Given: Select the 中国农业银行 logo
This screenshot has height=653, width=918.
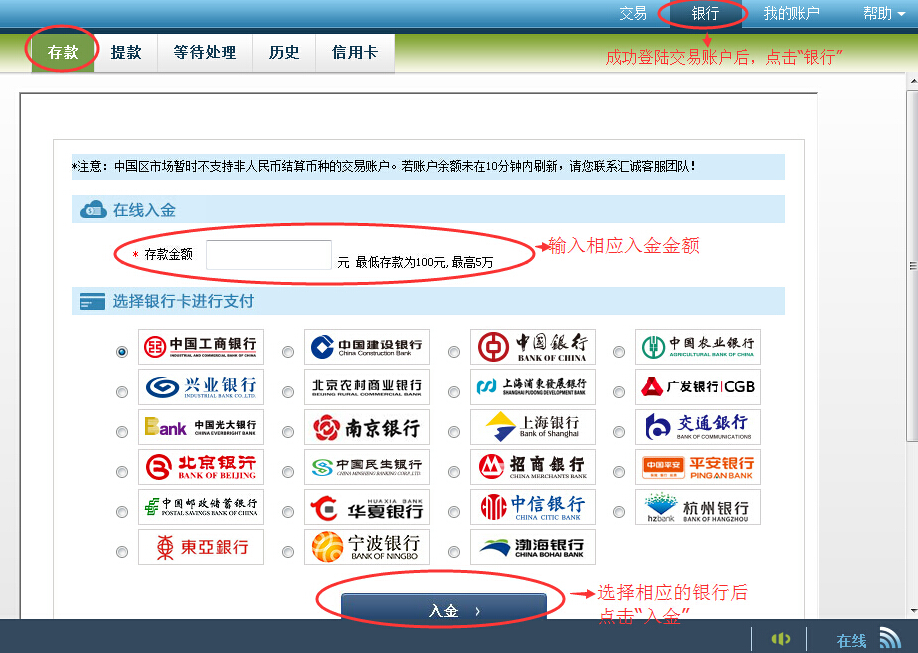Looking at the screenshot, I should point(698,347).
